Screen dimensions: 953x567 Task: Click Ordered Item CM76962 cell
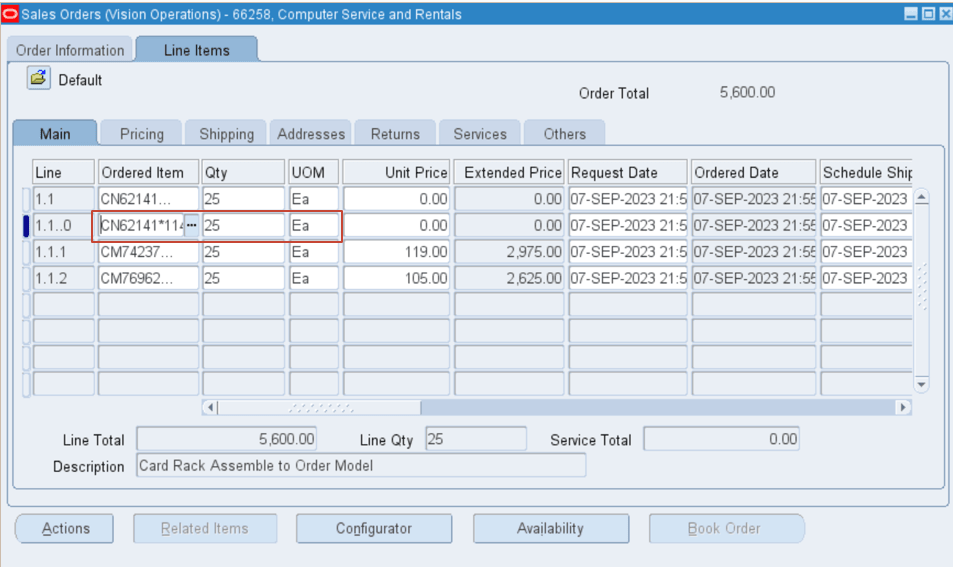pos(148,278)
